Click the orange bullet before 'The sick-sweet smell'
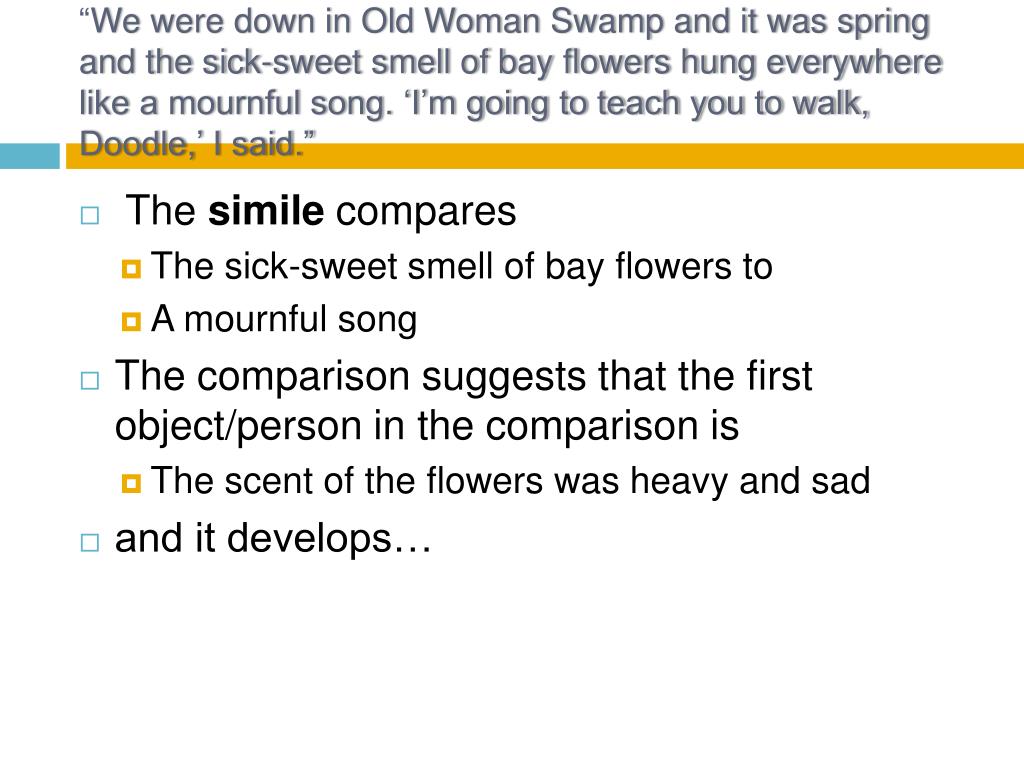1024x768 pixels. tap(131, 268)
